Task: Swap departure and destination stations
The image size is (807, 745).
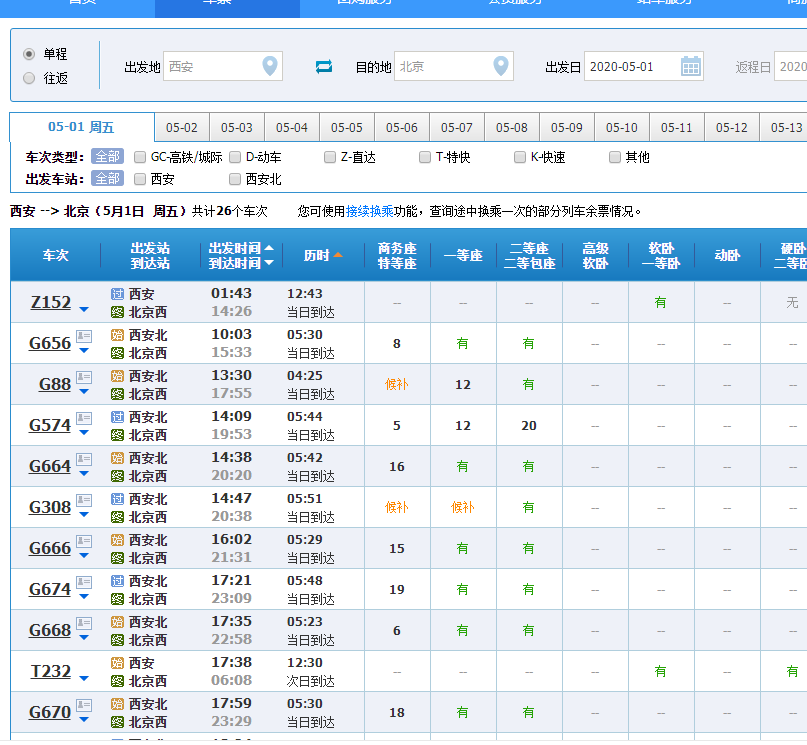Action: click(324, 66)
